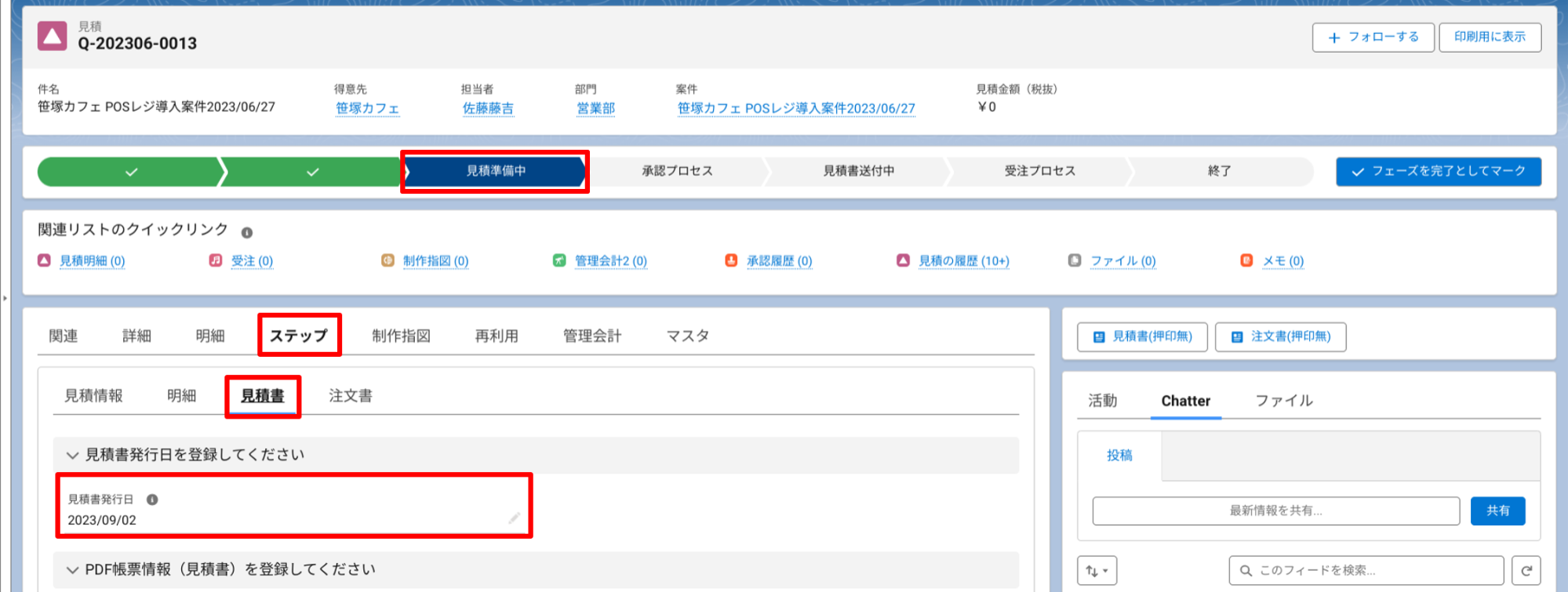Switch to the 詳細 tab

pos(136,336)
